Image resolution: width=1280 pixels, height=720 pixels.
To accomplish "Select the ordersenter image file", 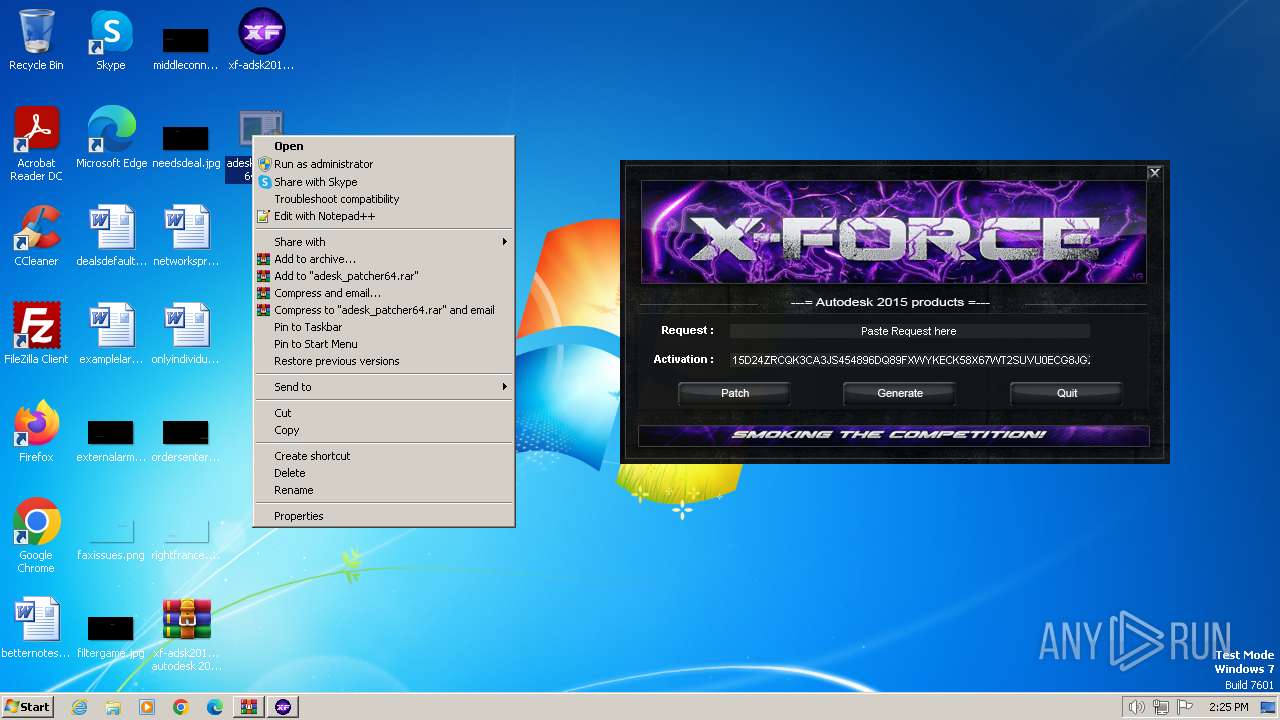I will 186,440.
